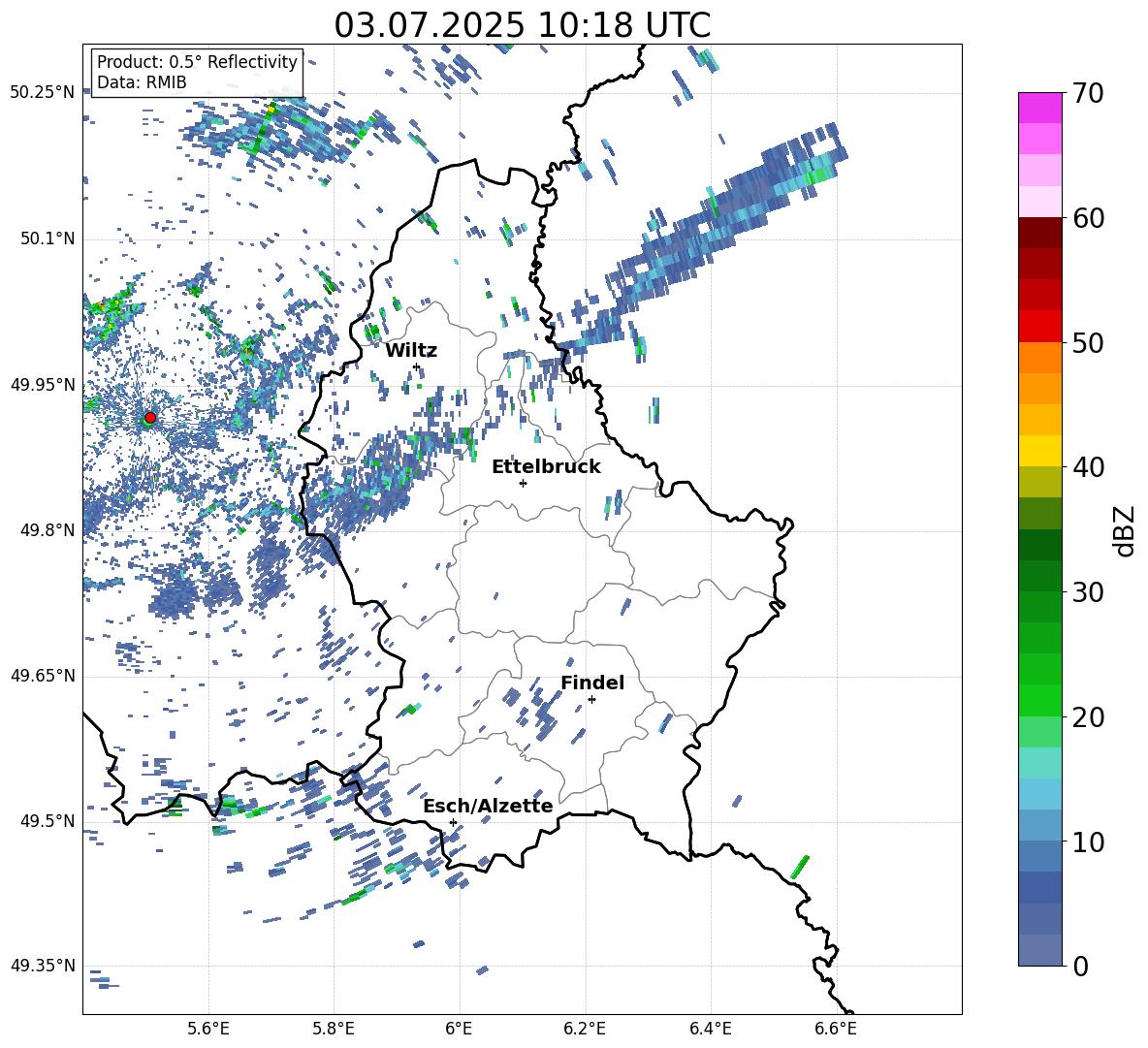Click the 49.65°N latitude tick label
This screenshot has height=1048, width=1148.
coord(42,676)
